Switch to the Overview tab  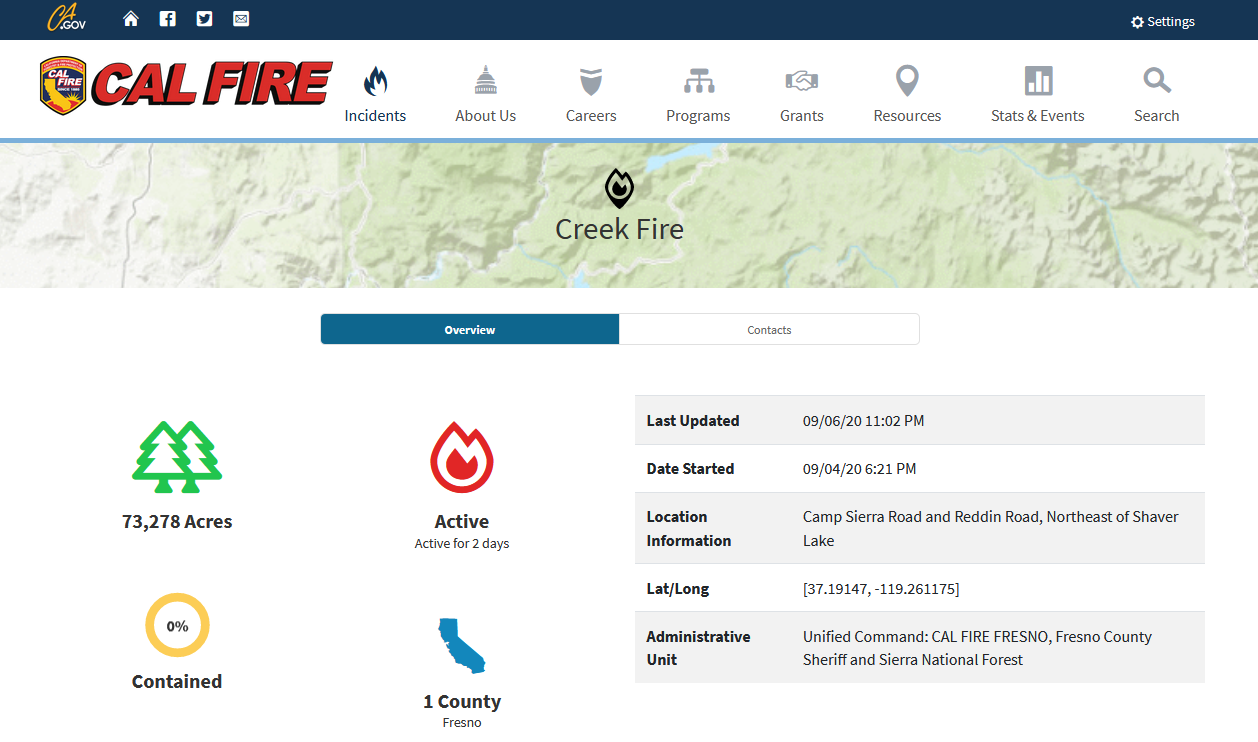click(x=470, y=329)
